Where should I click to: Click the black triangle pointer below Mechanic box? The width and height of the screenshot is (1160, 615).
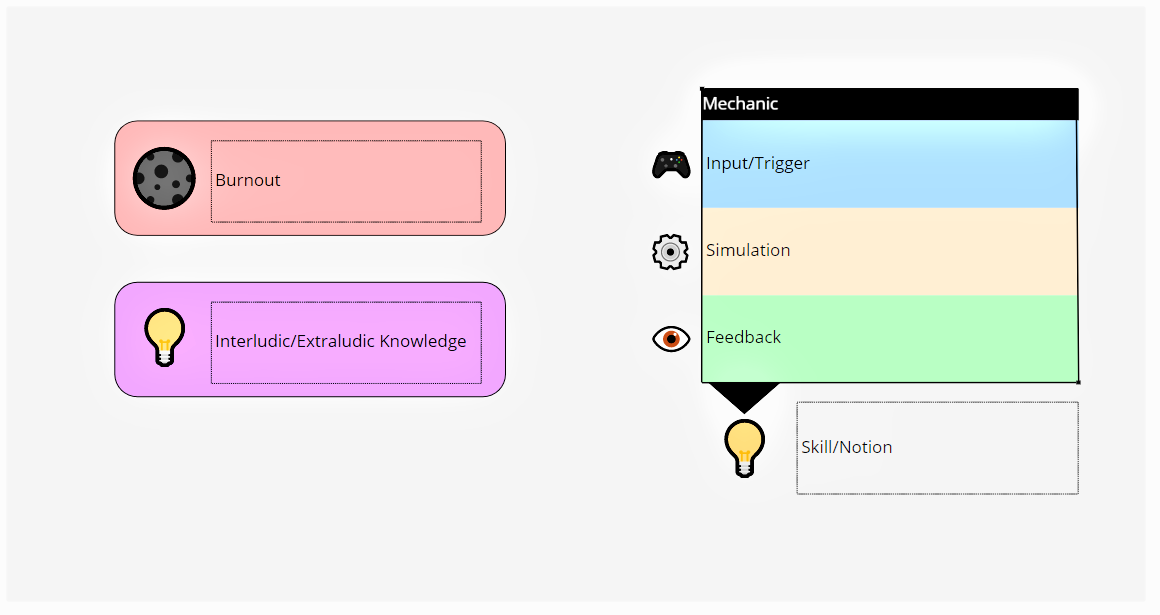tap(741, 396)
